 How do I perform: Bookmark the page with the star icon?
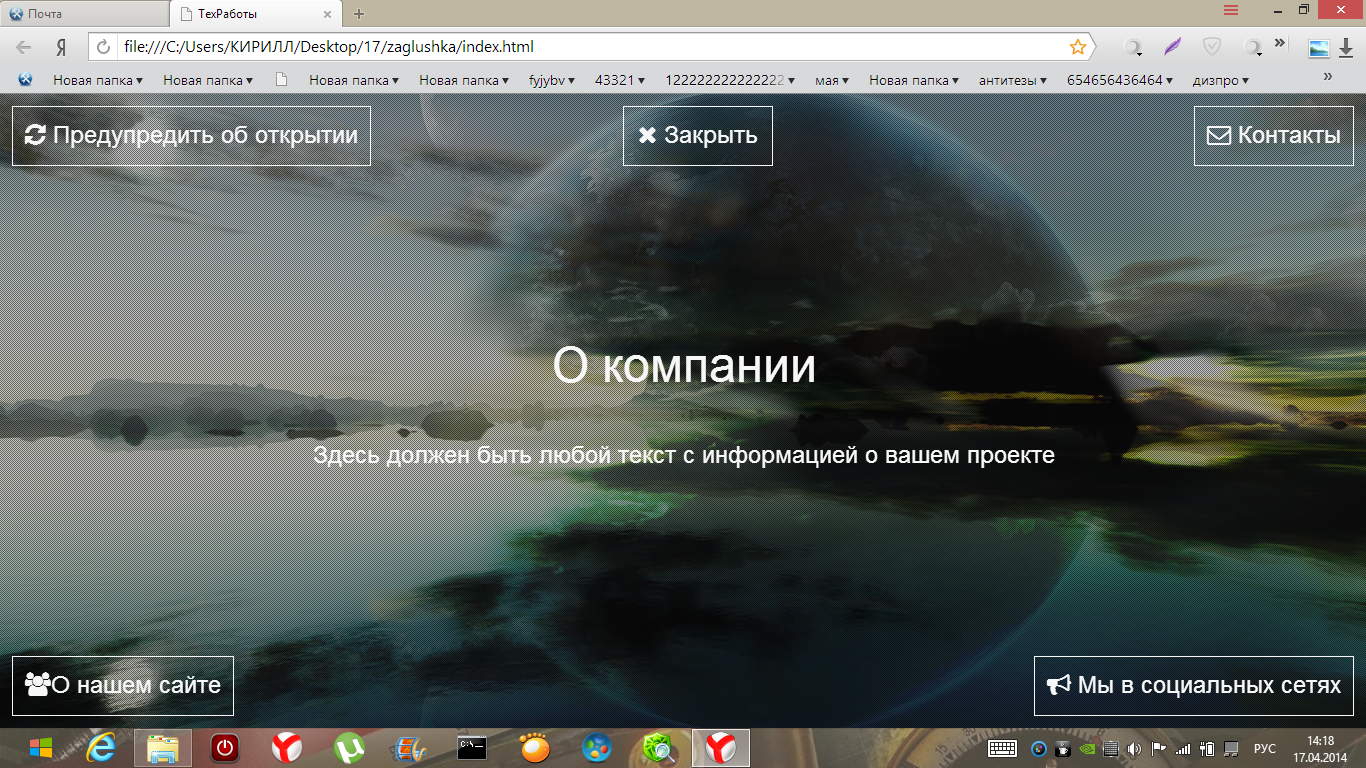pyautogui.click(x=1078, y=47)
